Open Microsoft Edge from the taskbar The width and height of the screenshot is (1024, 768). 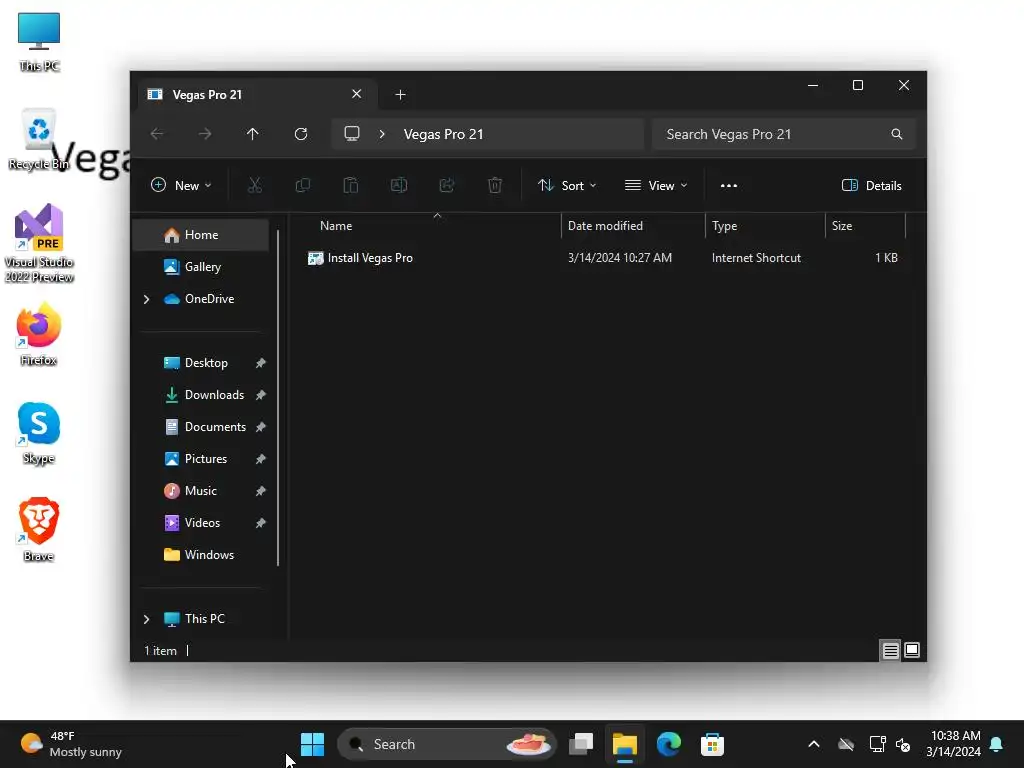pos(669,744)
